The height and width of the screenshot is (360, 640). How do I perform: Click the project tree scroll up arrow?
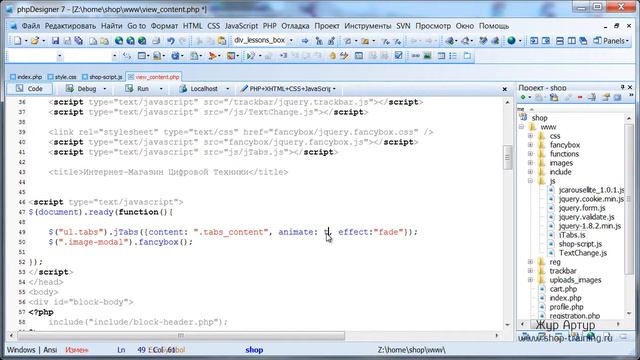click(x=629, y=118)
